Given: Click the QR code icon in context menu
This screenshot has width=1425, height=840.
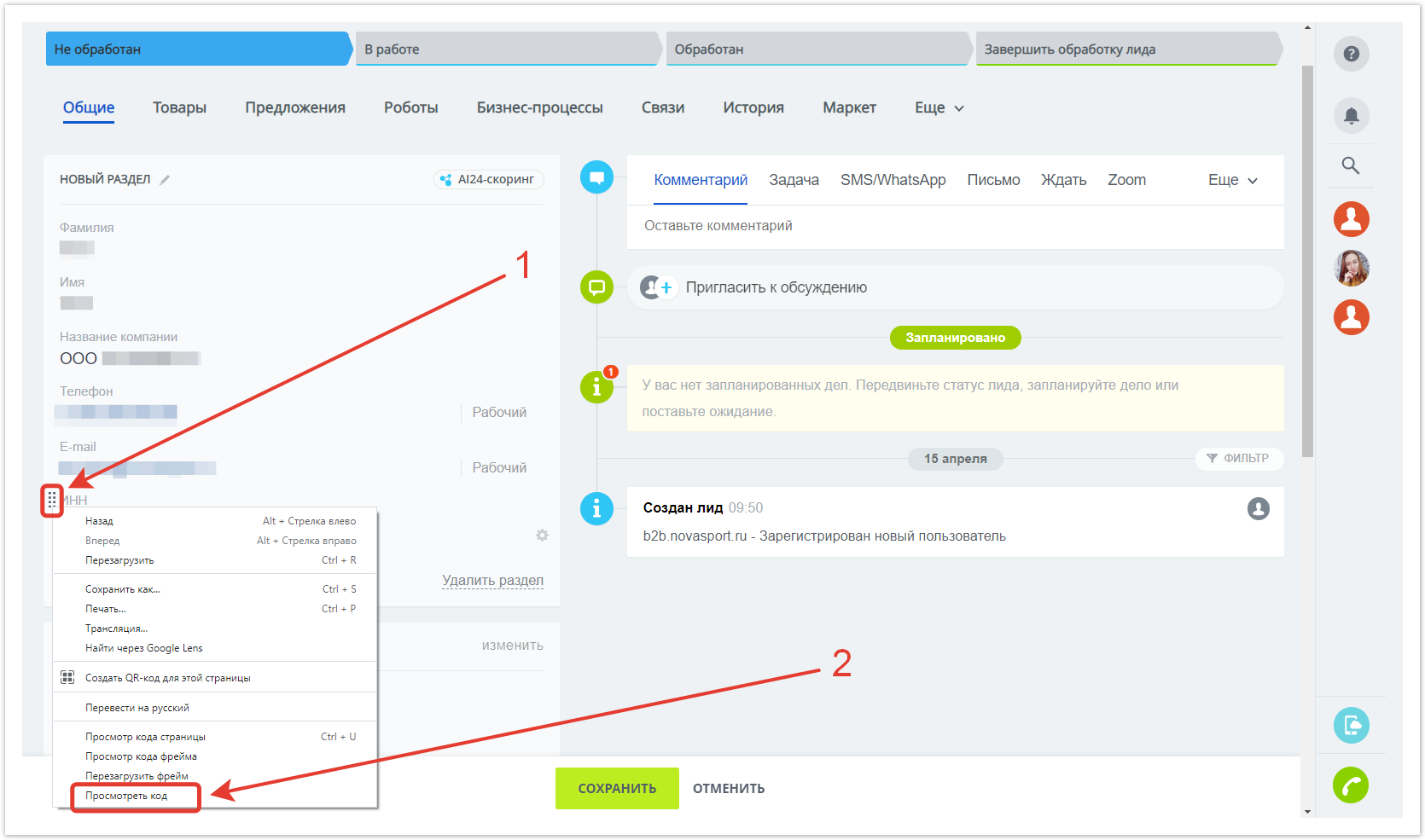Looking at the screenshot, I should (x=67, y=677).
